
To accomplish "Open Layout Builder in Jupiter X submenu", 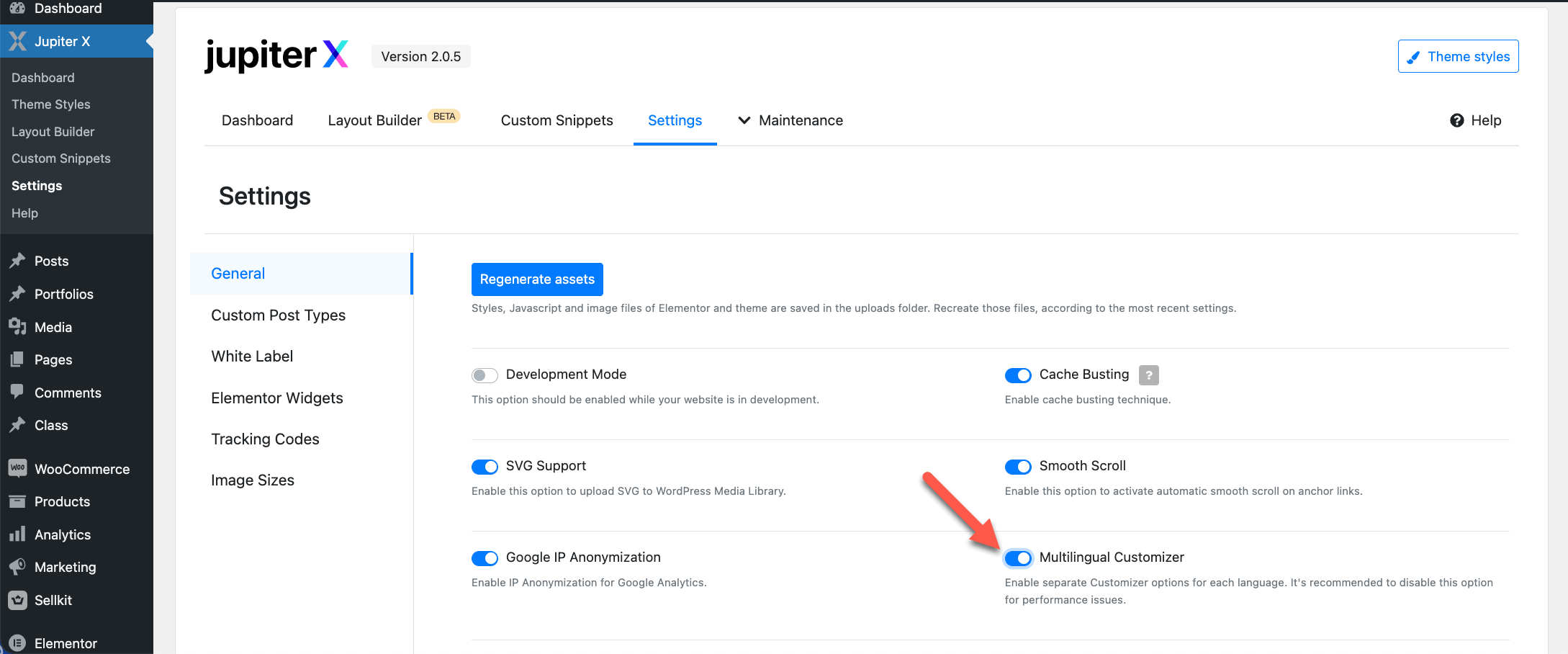I will pos(53,132).
